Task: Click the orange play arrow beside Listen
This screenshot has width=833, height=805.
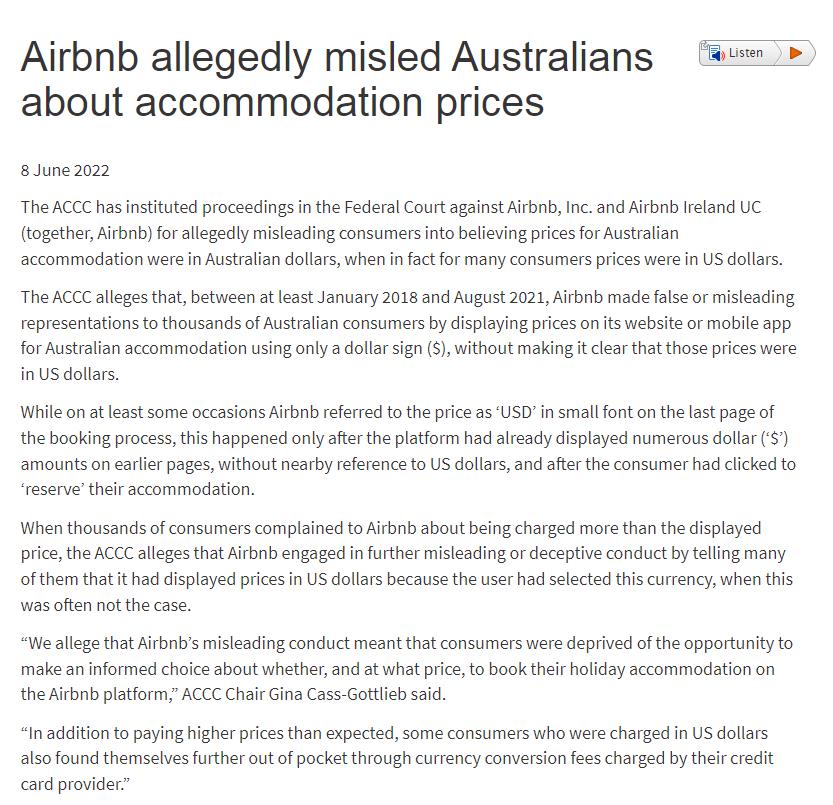Action: tap(795, 53)
